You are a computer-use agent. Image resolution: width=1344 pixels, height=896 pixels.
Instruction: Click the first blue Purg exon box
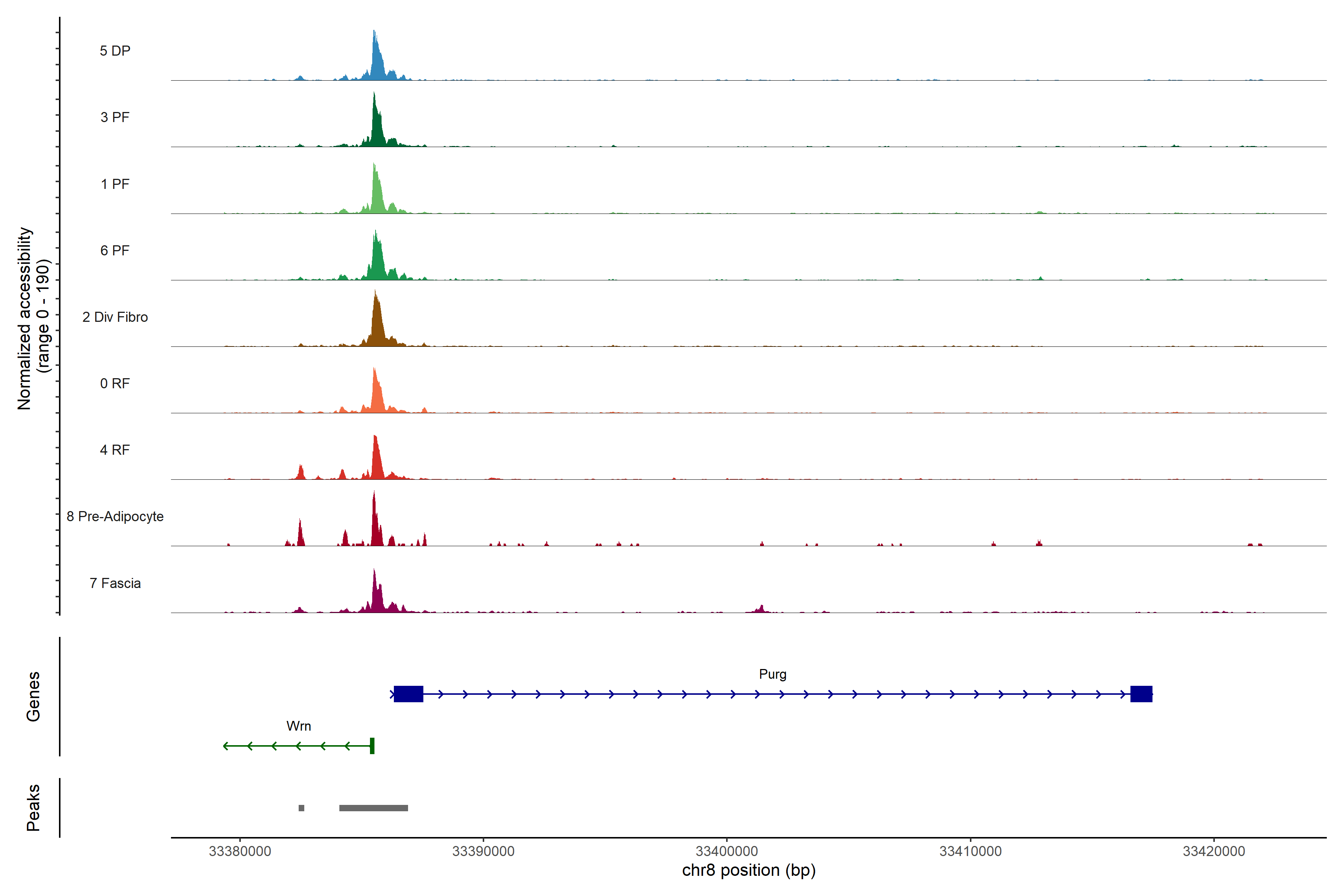click(x=408, y=694)
